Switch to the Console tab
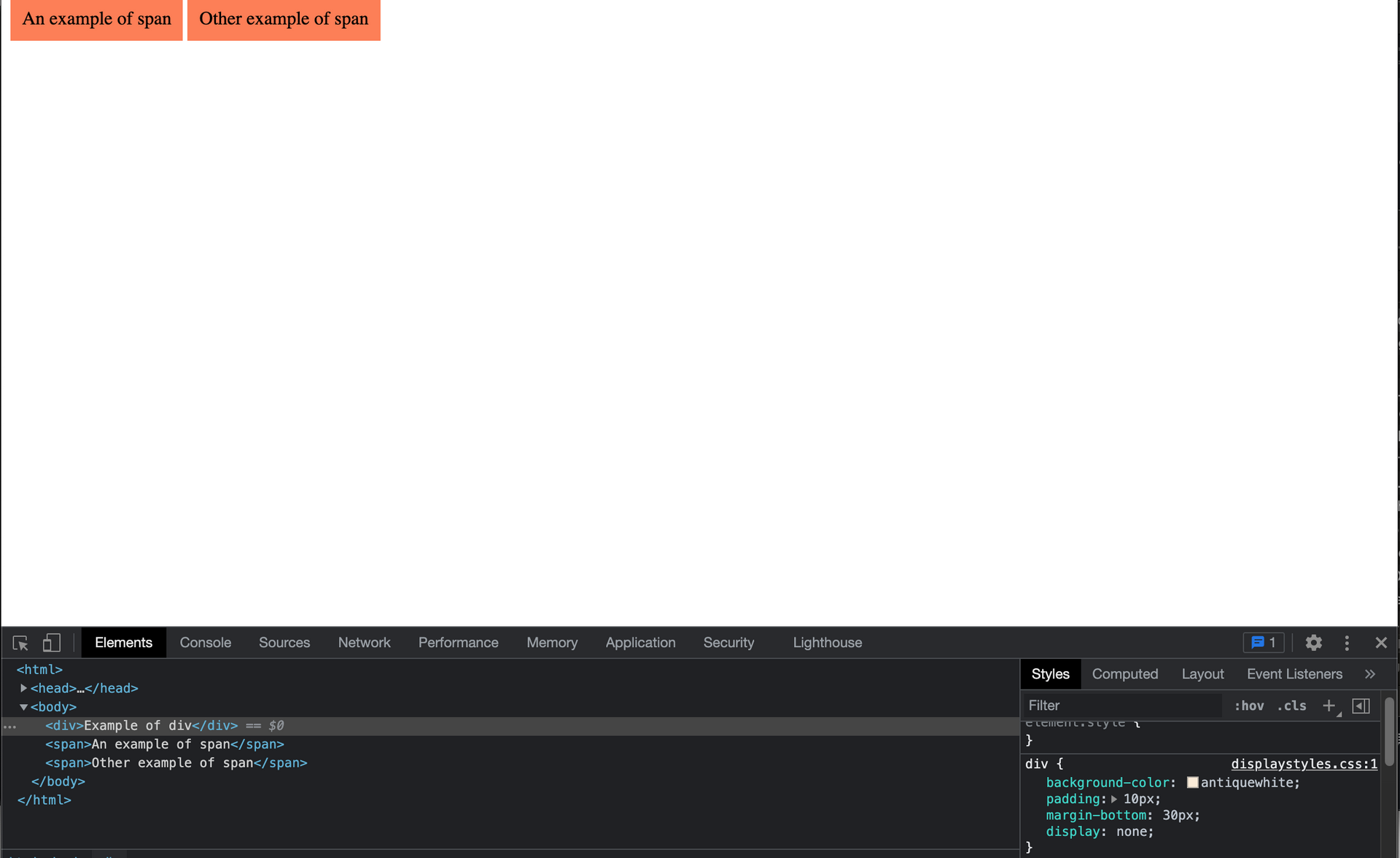The image size is (1400, 858). [205, 643]
